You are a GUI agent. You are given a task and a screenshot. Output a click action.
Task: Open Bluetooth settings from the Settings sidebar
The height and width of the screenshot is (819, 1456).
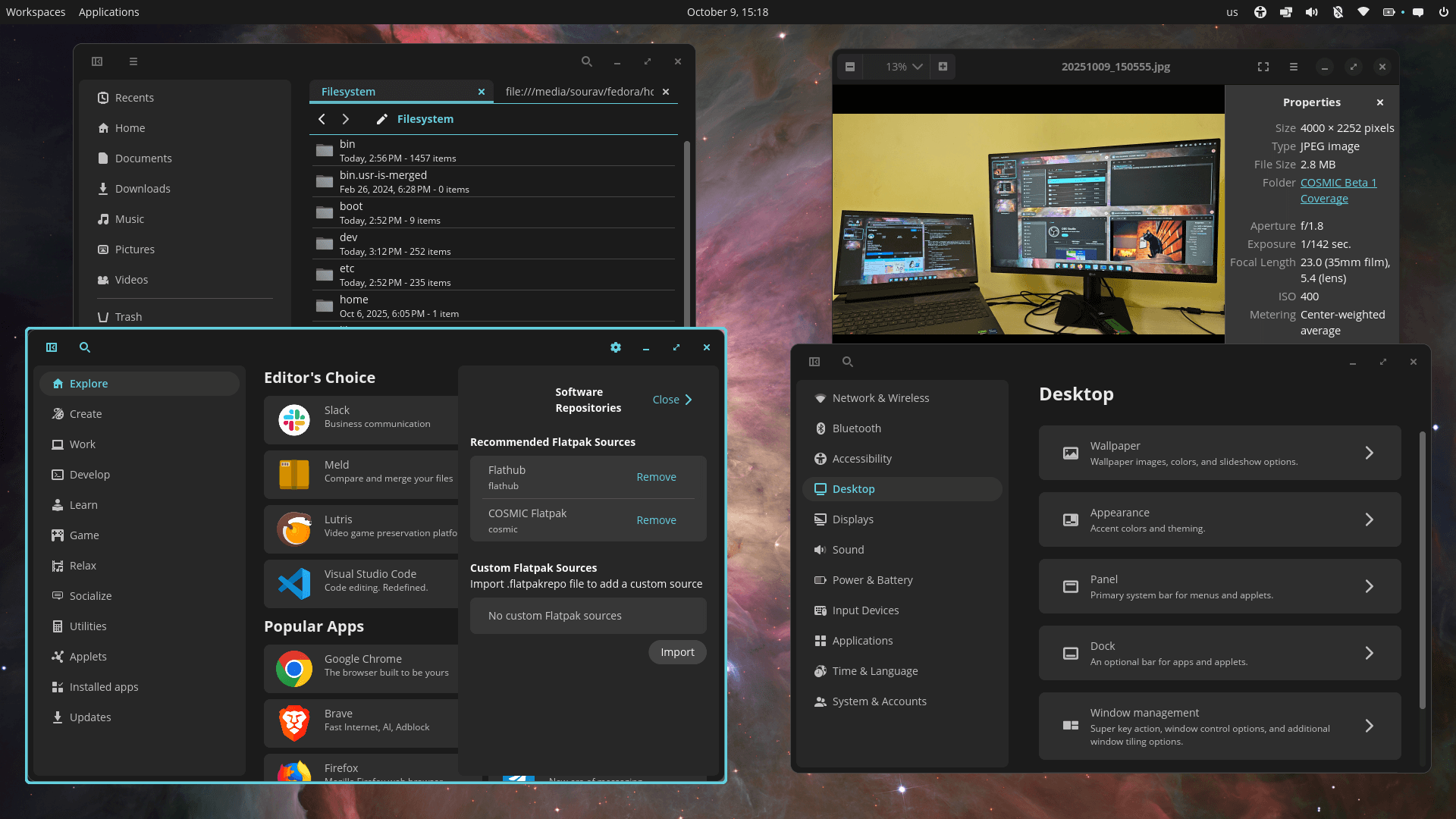856,428
